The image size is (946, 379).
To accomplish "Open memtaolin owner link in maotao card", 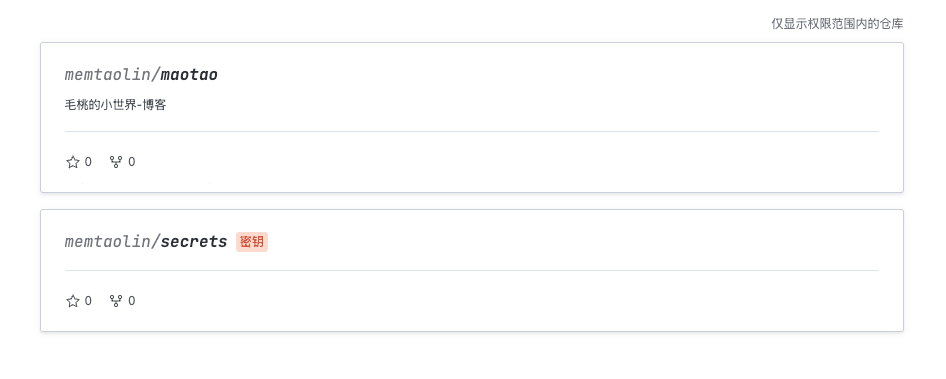I will tap(107, 75).
